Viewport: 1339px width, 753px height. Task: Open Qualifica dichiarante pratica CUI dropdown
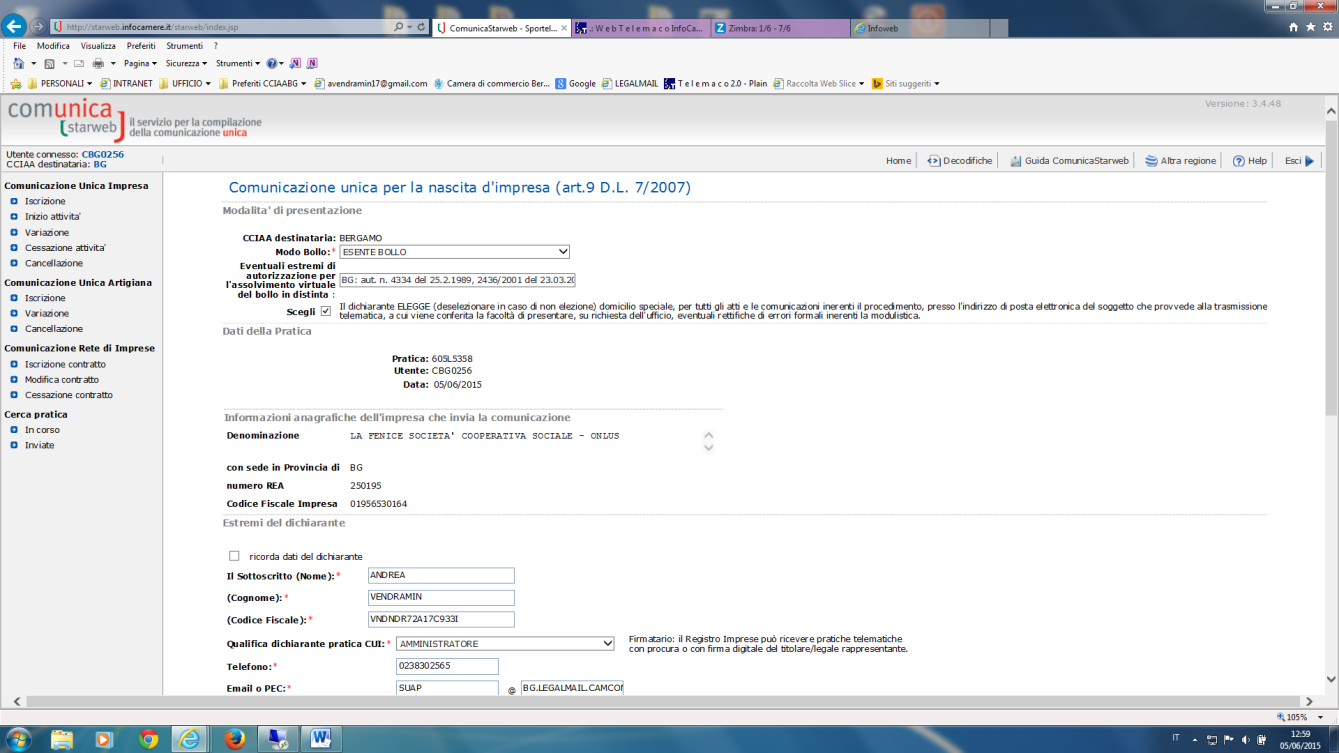click(505, 644)
